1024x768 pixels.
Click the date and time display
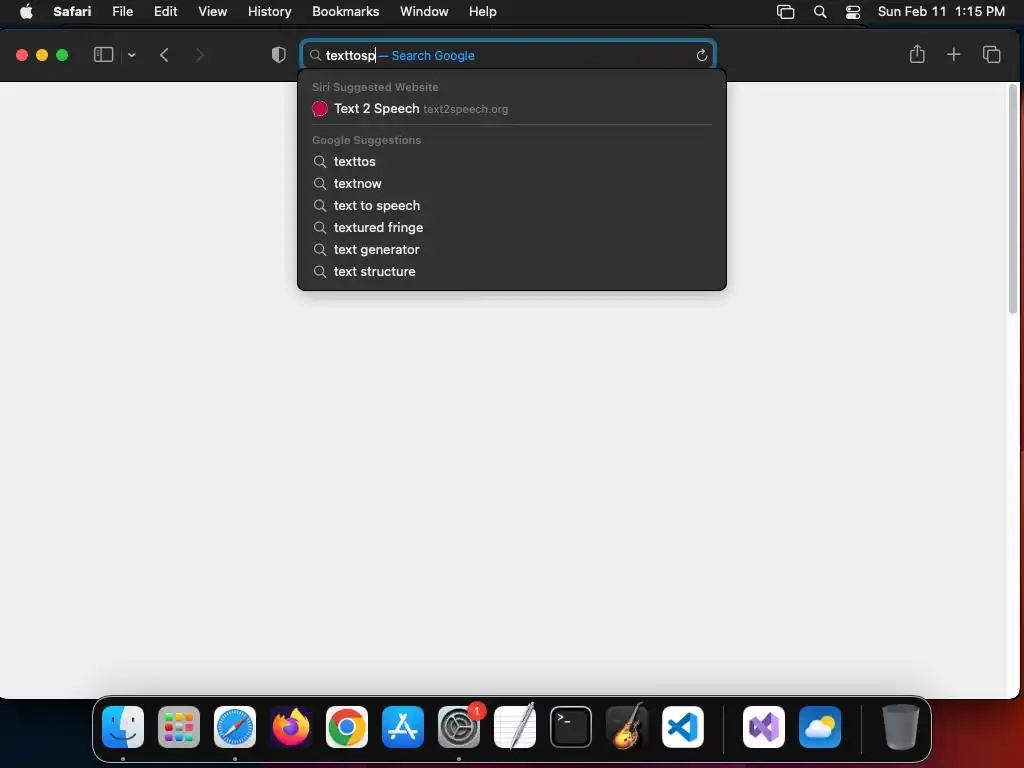pyautogui.click(x=941, y=12)
